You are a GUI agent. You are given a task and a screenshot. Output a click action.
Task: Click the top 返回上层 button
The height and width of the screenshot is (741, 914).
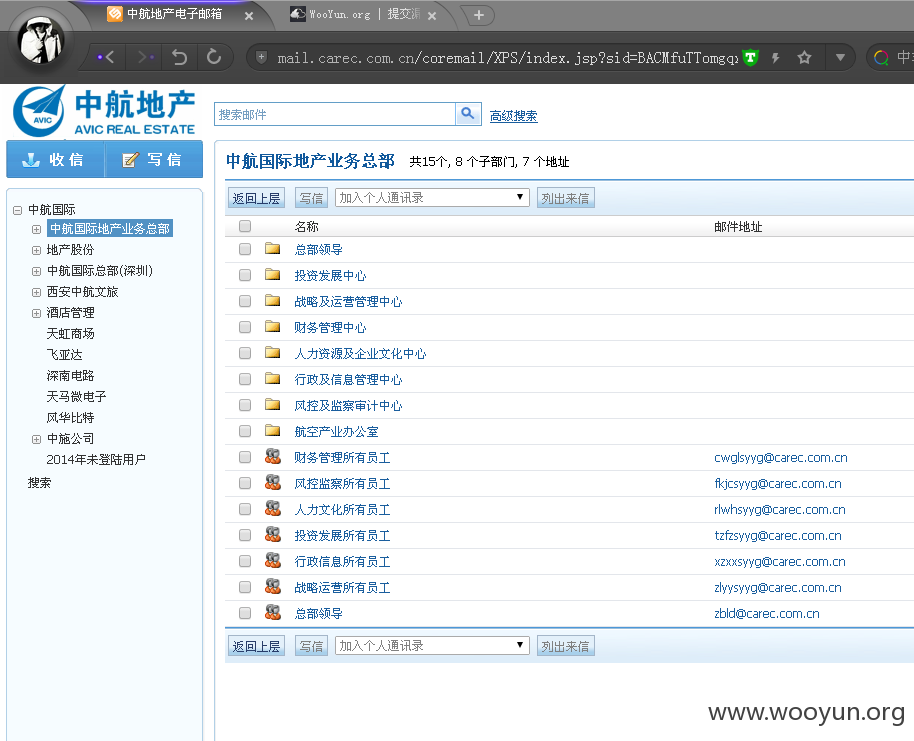click(256, 198)
